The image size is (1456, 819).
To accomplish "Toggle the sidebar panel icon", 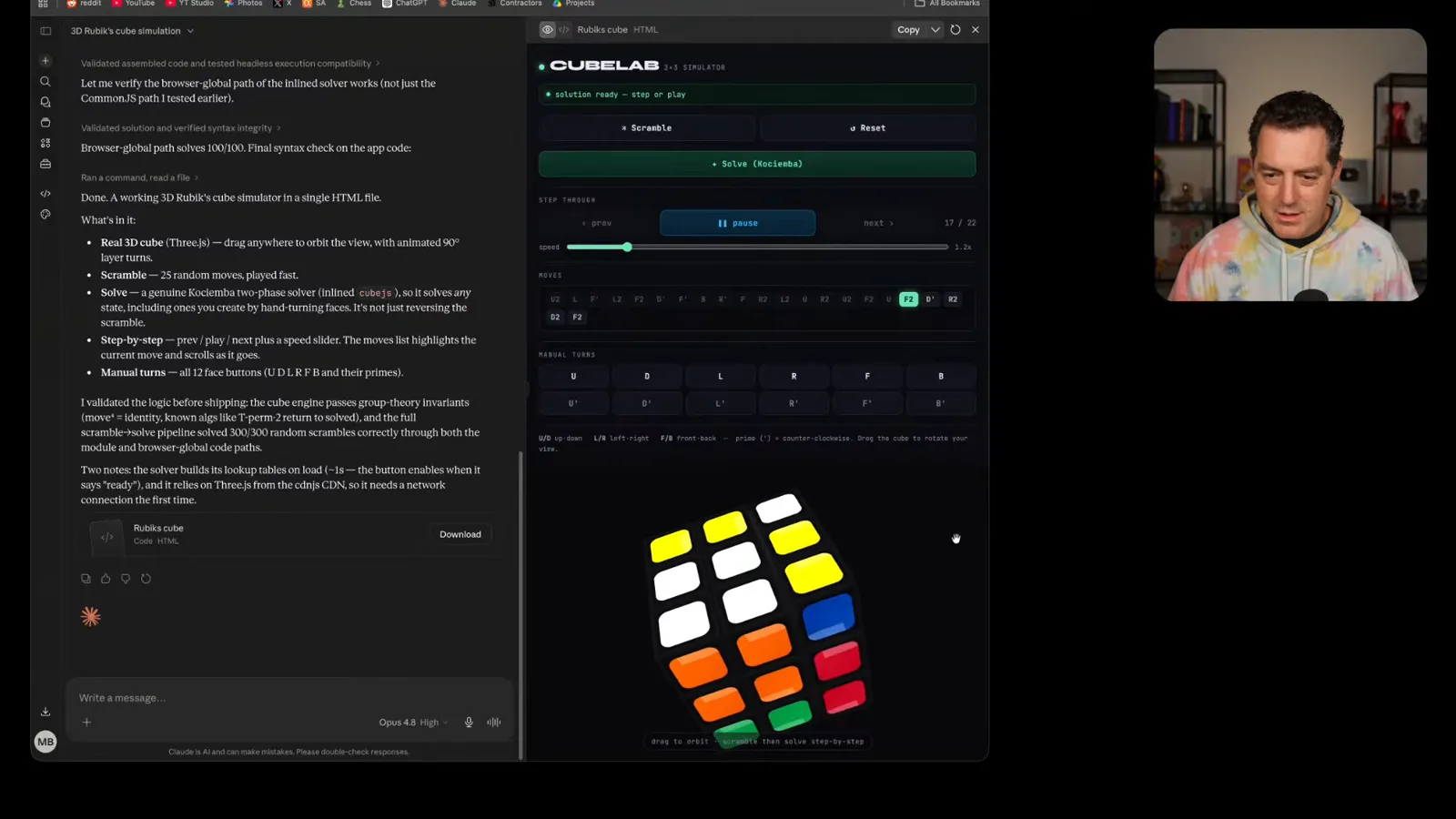I will (x=45, y=31).
